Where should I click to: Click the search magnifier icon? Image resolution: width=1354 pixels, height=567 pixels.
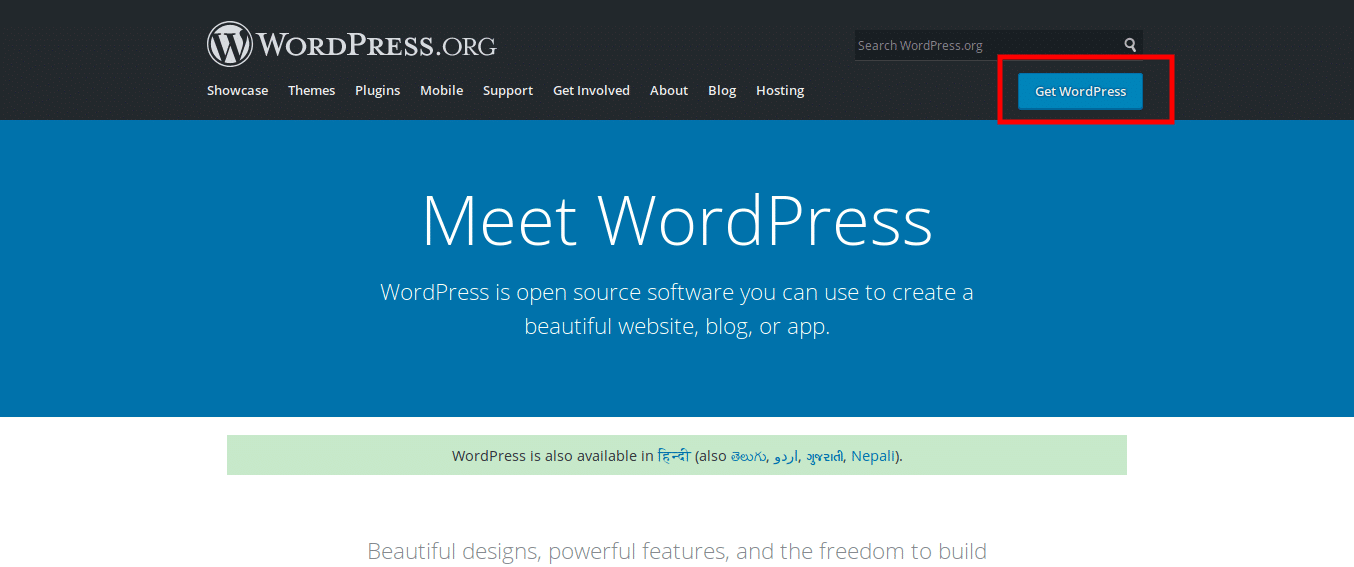1130,45
